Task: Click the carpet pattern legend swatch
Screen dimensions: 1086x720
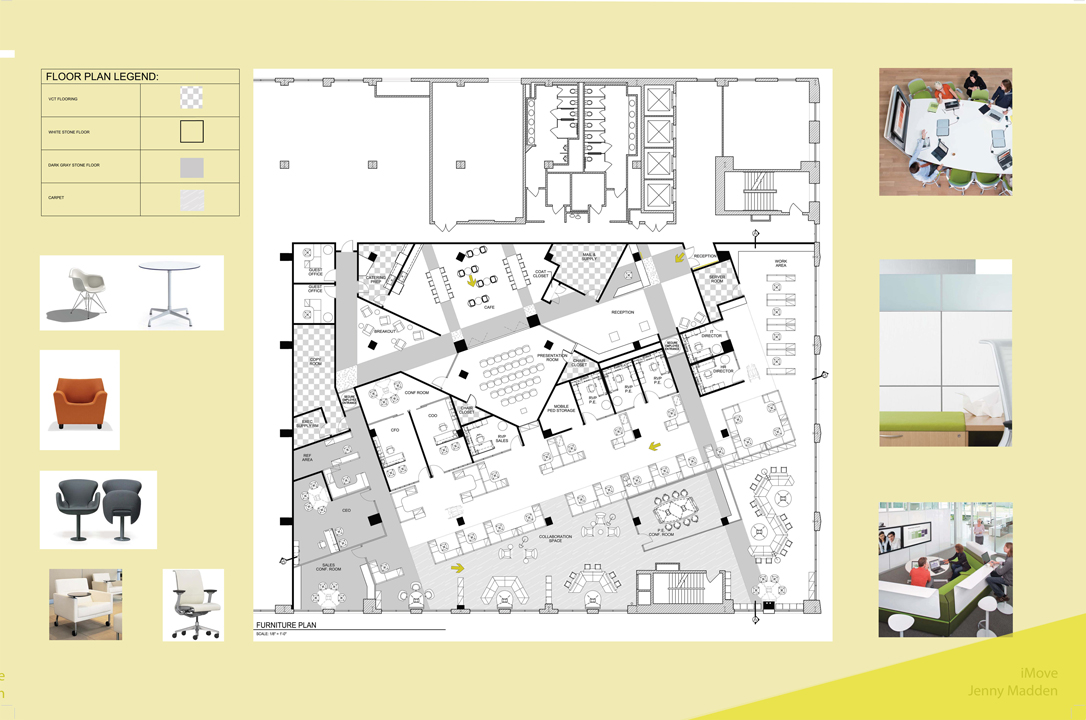Action: click(x=191, y=199)
